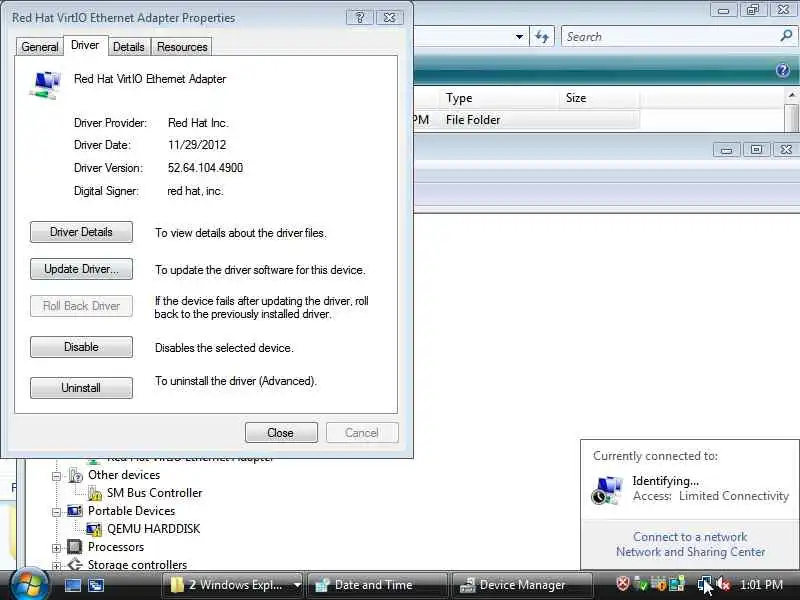Click the driver installation tray icon
800x600 pixels.
click(677, 584)
